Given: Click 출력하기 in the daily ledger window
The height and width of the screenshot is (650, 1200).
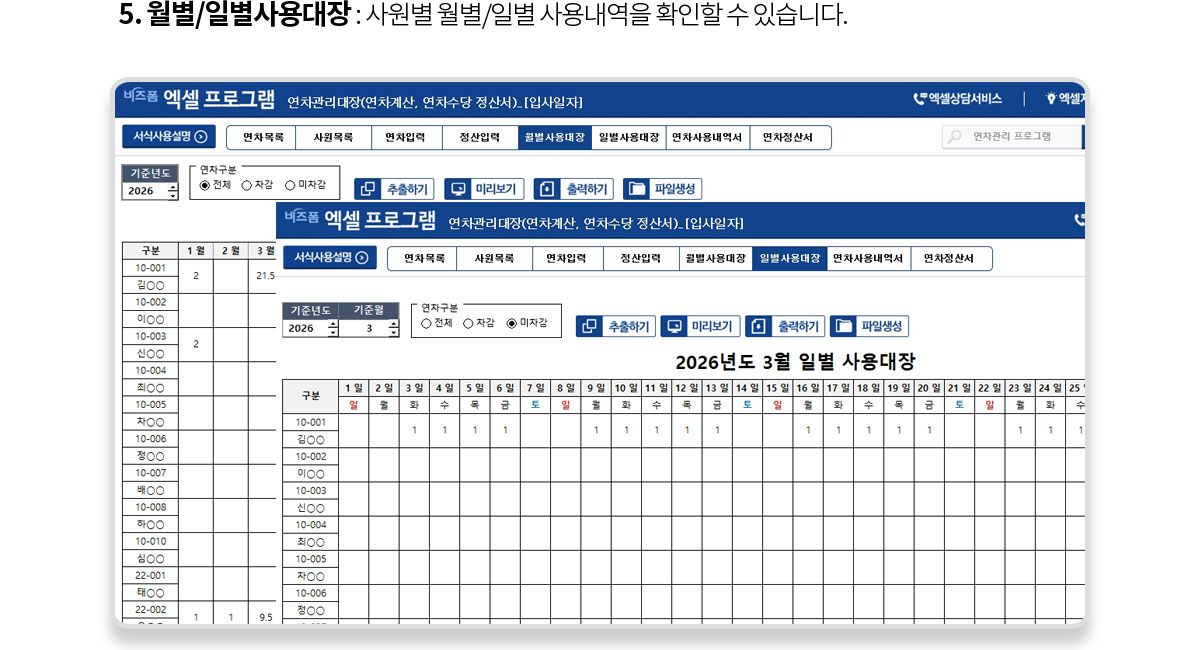Looking at the screenshot, I should coord(785,326).
